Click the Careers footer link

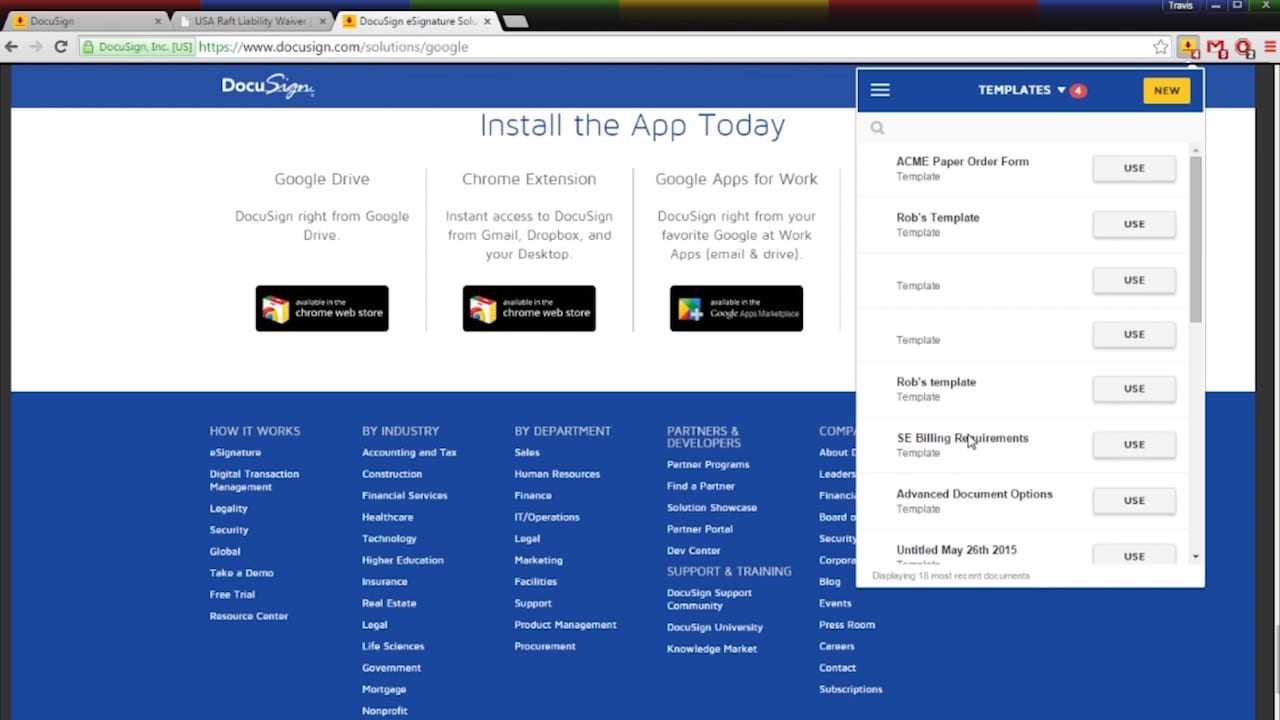837,646
